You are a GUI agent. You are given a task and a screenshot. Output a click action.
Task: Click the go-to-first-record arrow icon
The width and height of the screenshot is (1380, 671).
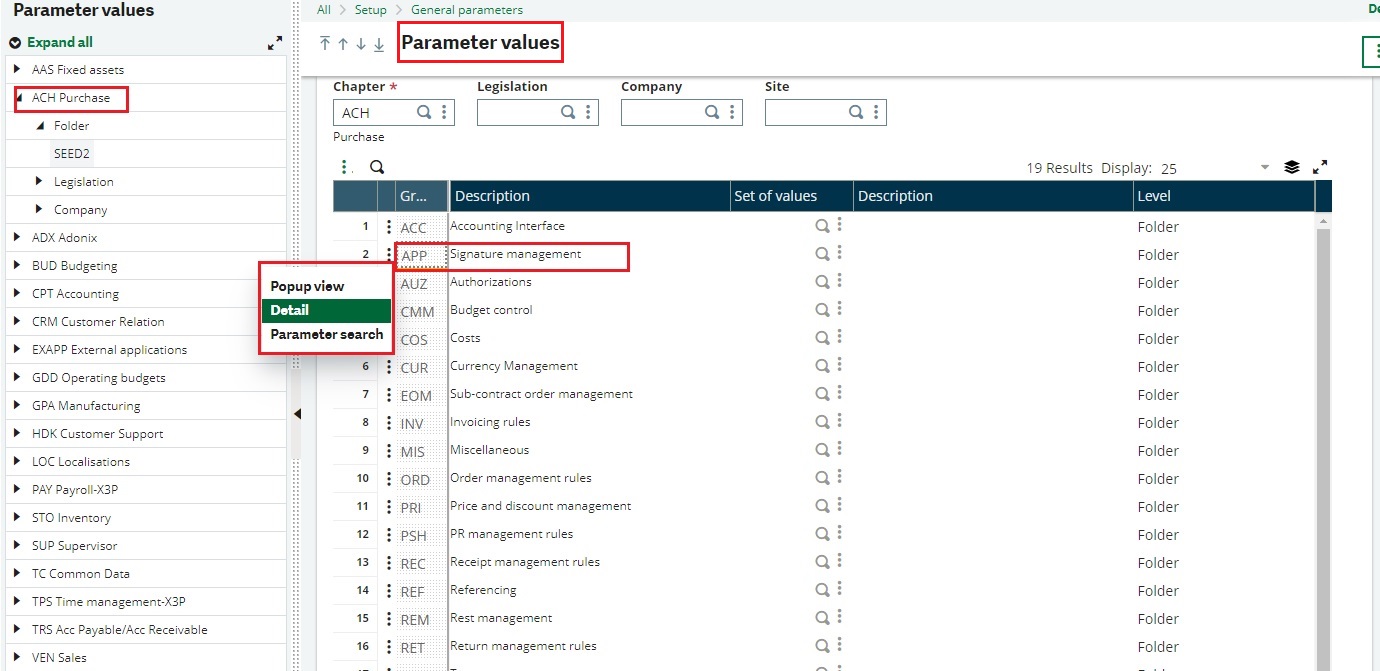(x=325, y=44)
